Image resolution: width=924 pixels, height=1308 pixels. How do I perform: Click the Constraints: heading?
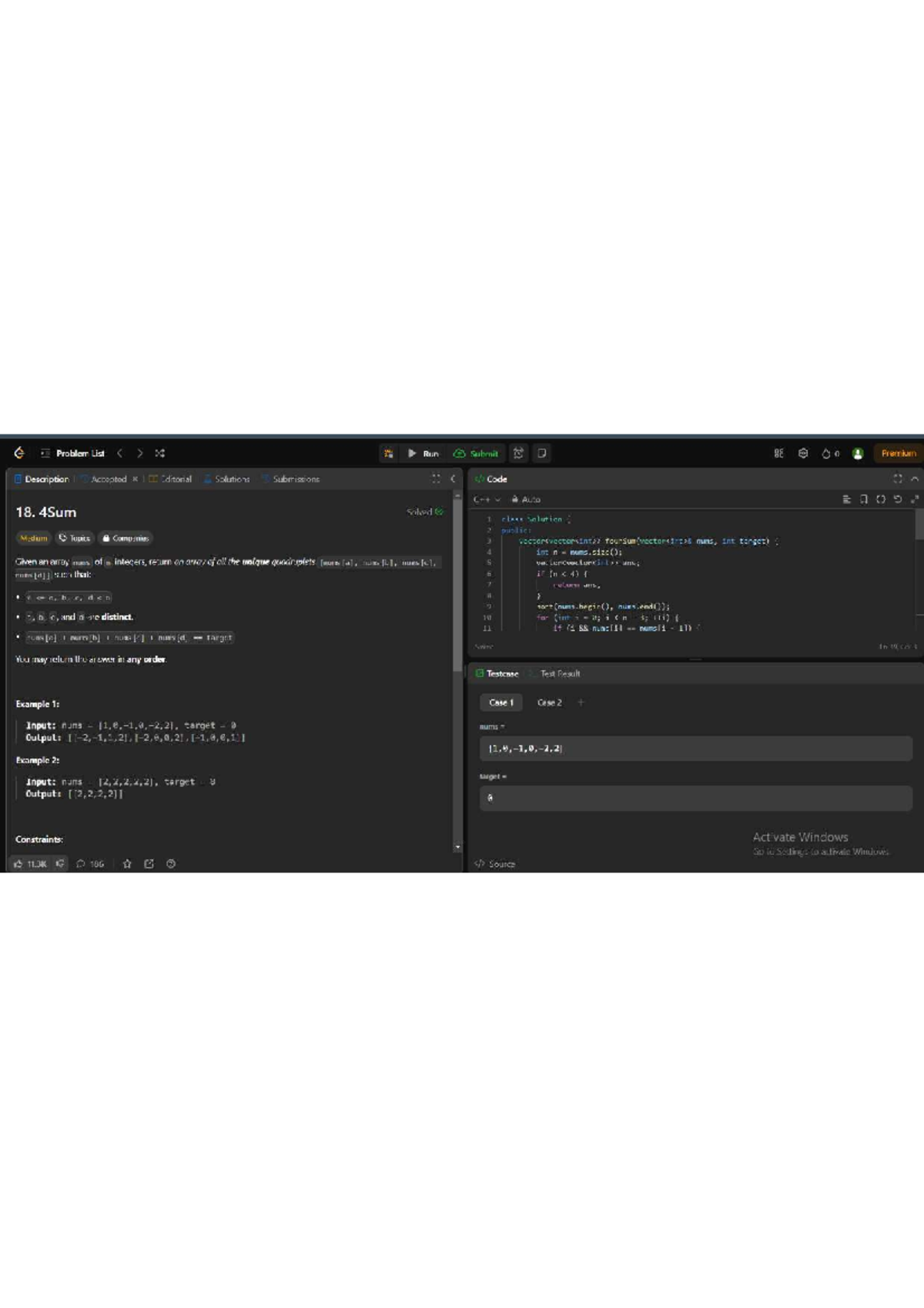coord(38,839)
